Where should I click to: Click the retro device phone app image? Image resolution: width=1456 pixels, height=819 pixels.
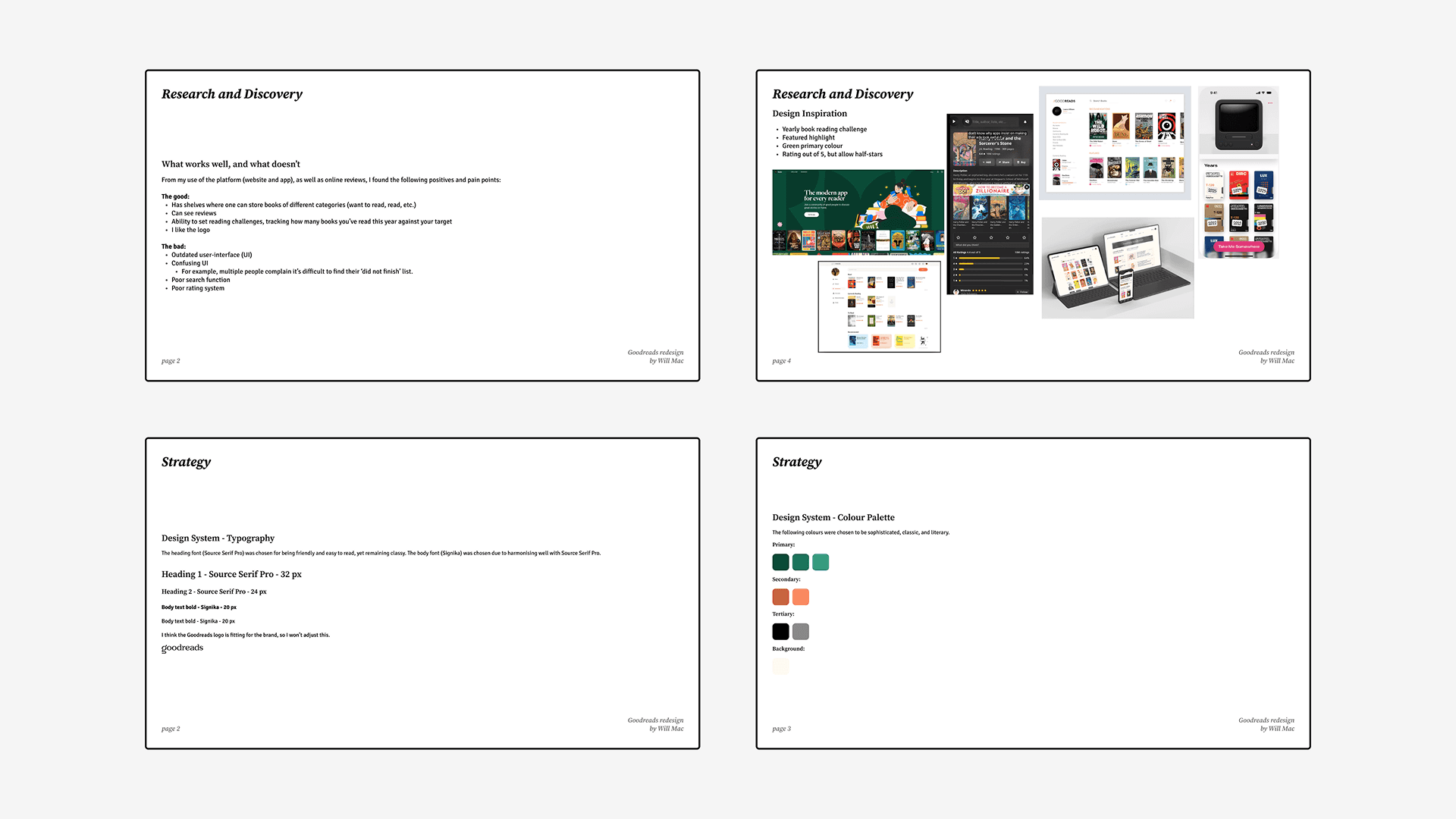click(1238, 172)
